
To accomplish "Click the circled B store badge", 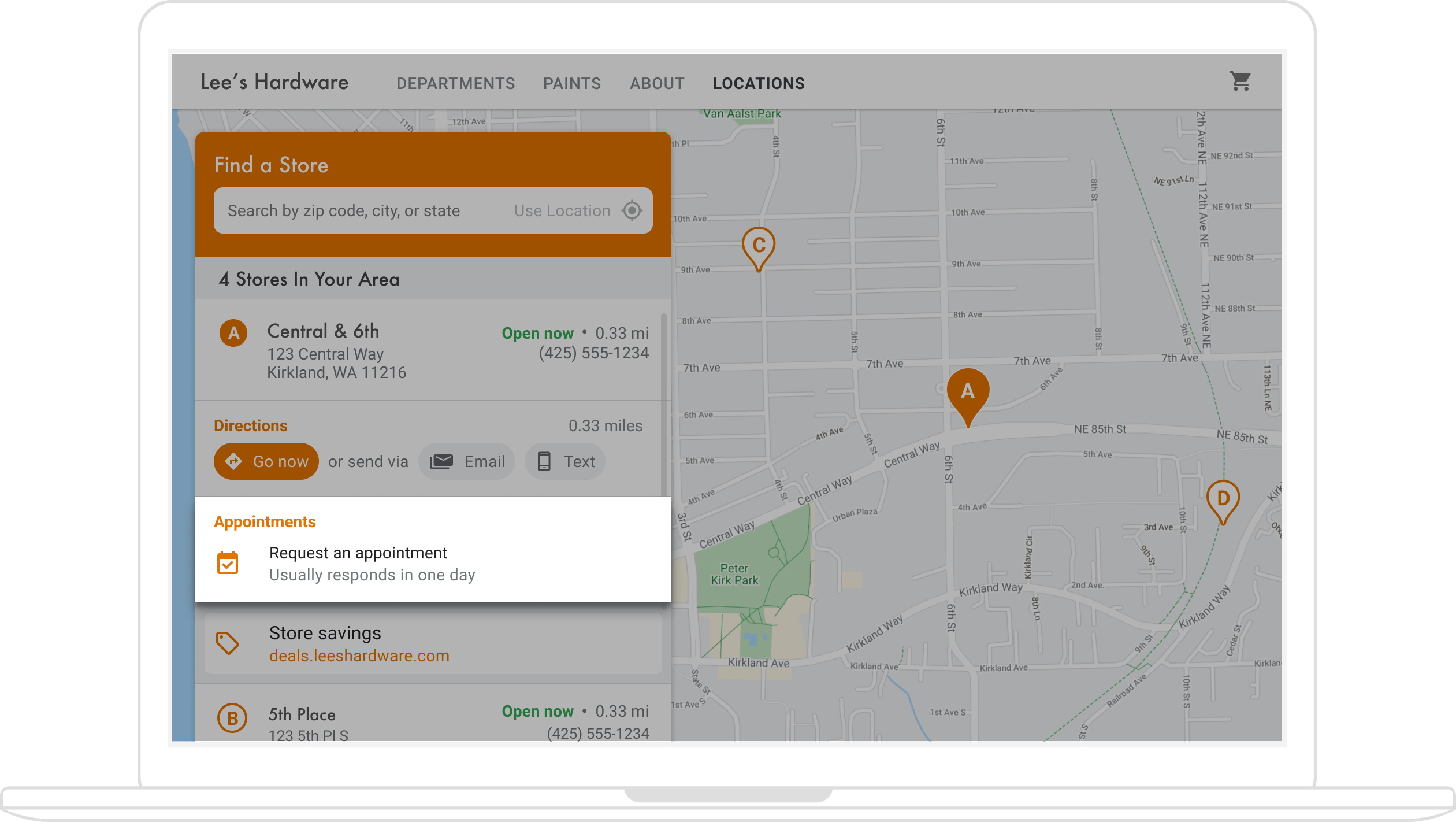I will pyautogui.click(x=232, y=719).
